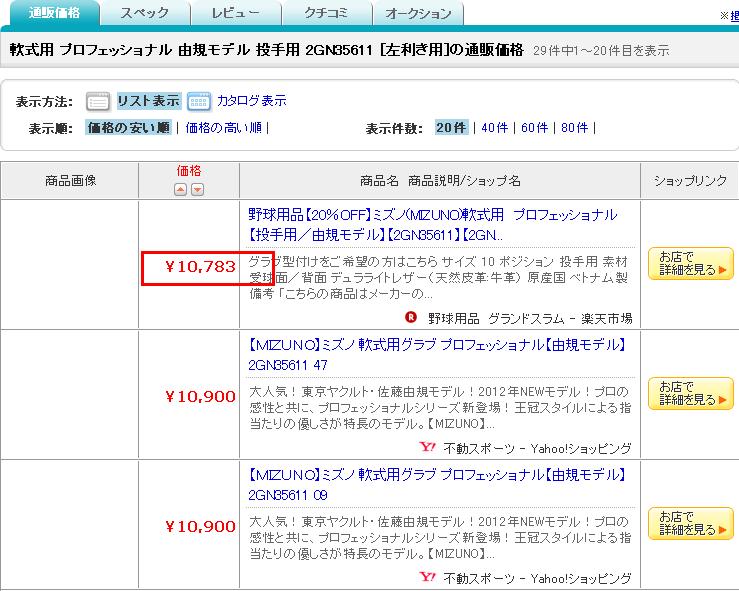The height and width of the screenshot is (591, 739).
Task: Sort by 価格の高い順
Action: 223,127
